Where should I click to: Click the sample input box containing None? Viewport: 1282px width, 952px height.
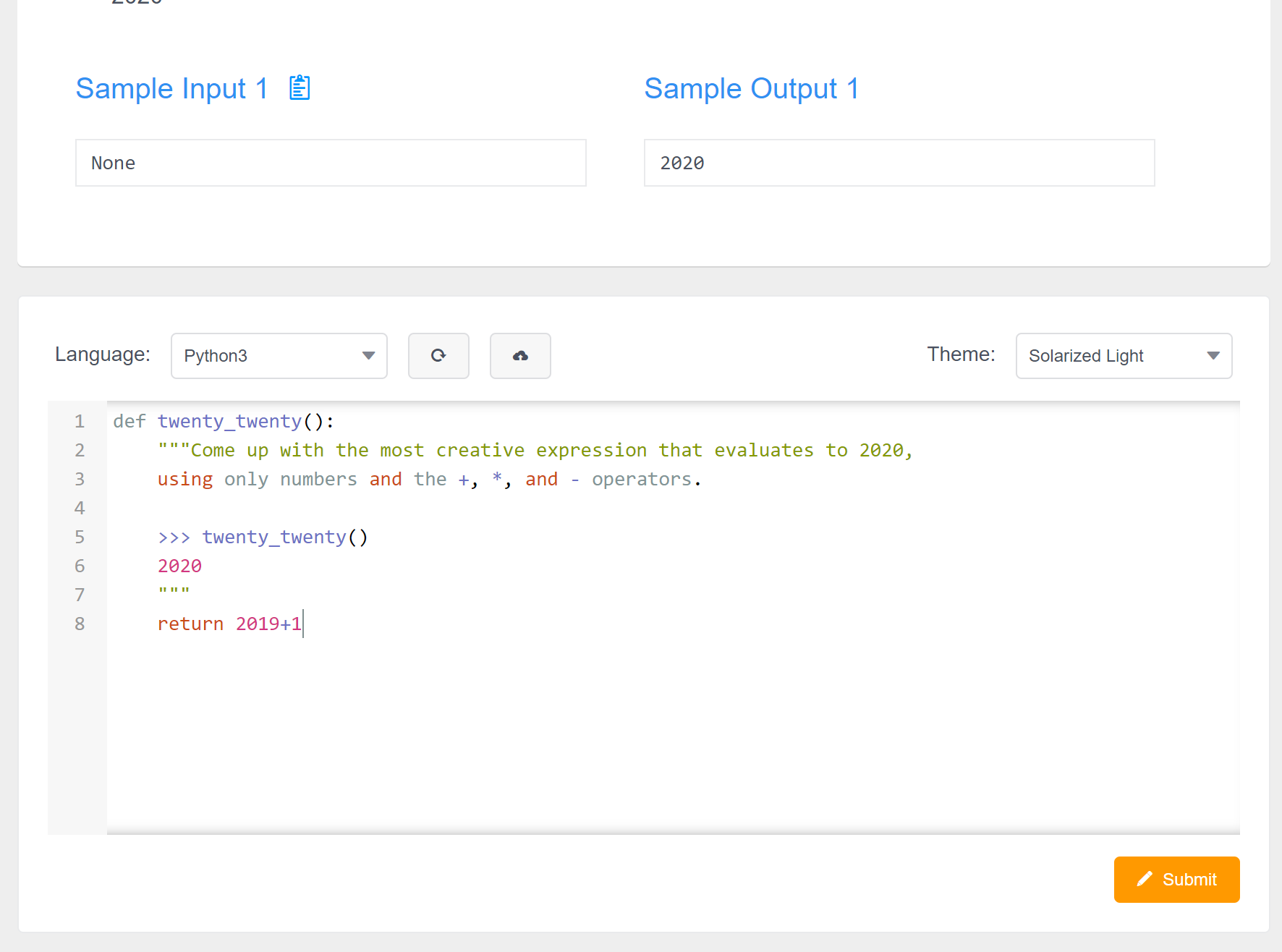coord(331,163)
